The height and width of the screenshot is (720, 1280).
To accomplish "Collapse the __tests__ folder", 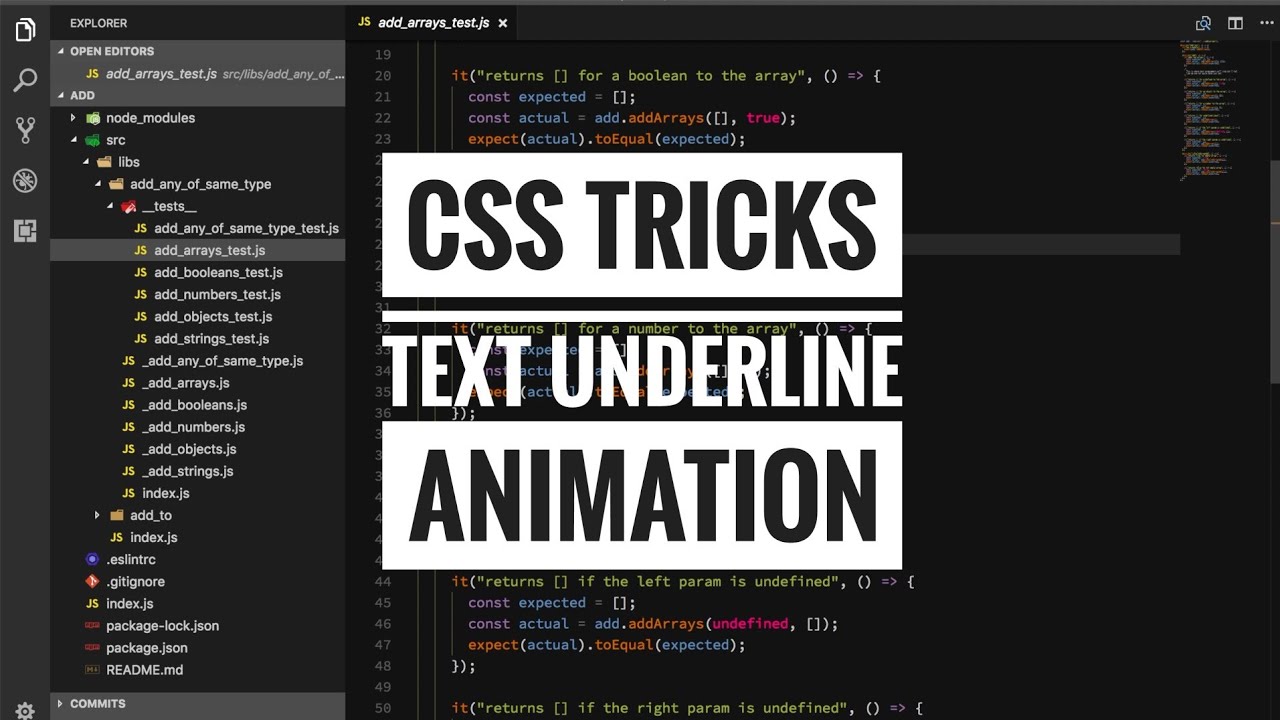I will click(109, 206).
